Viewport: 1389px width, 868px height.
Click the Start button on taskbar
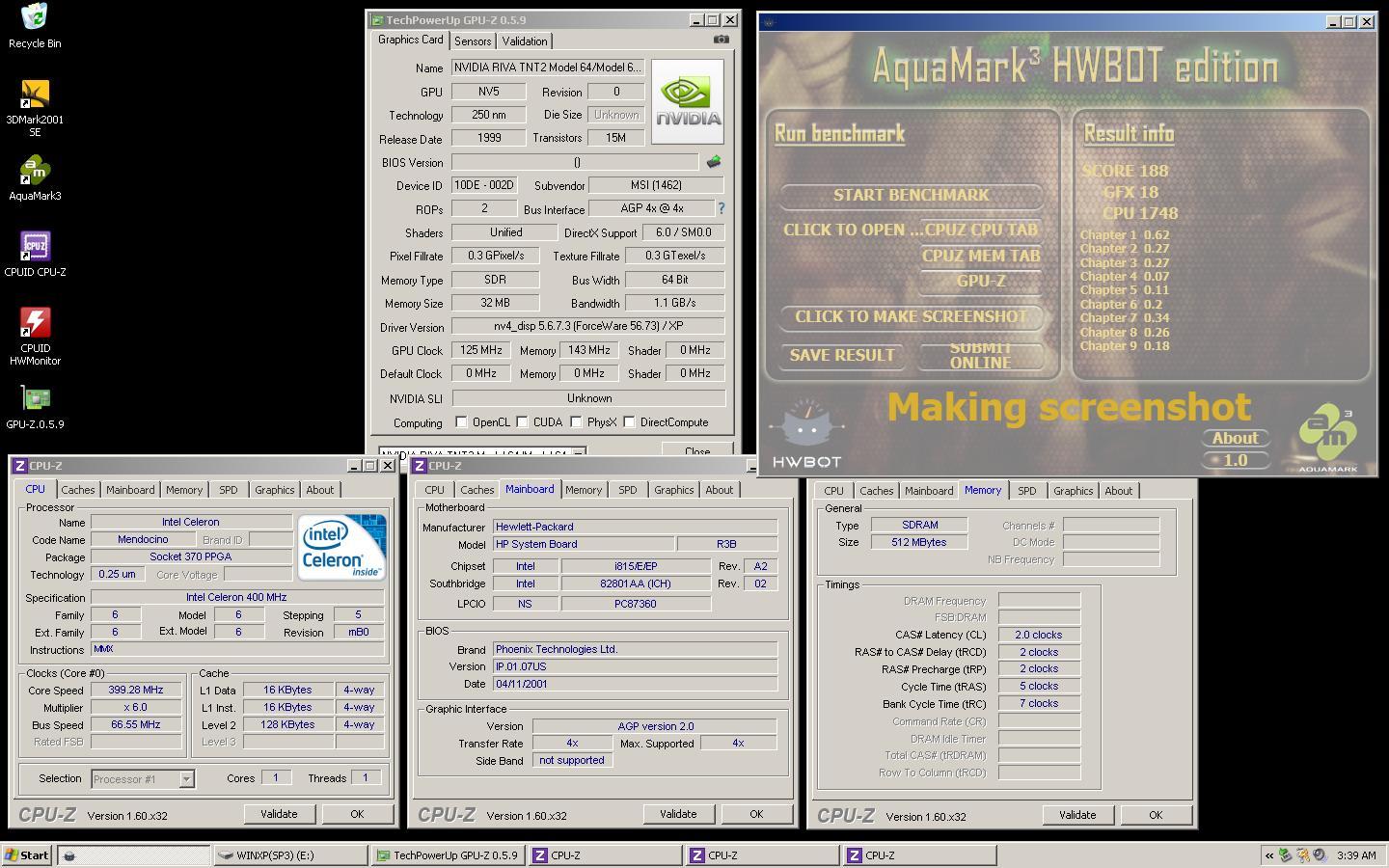click(27, 854)
